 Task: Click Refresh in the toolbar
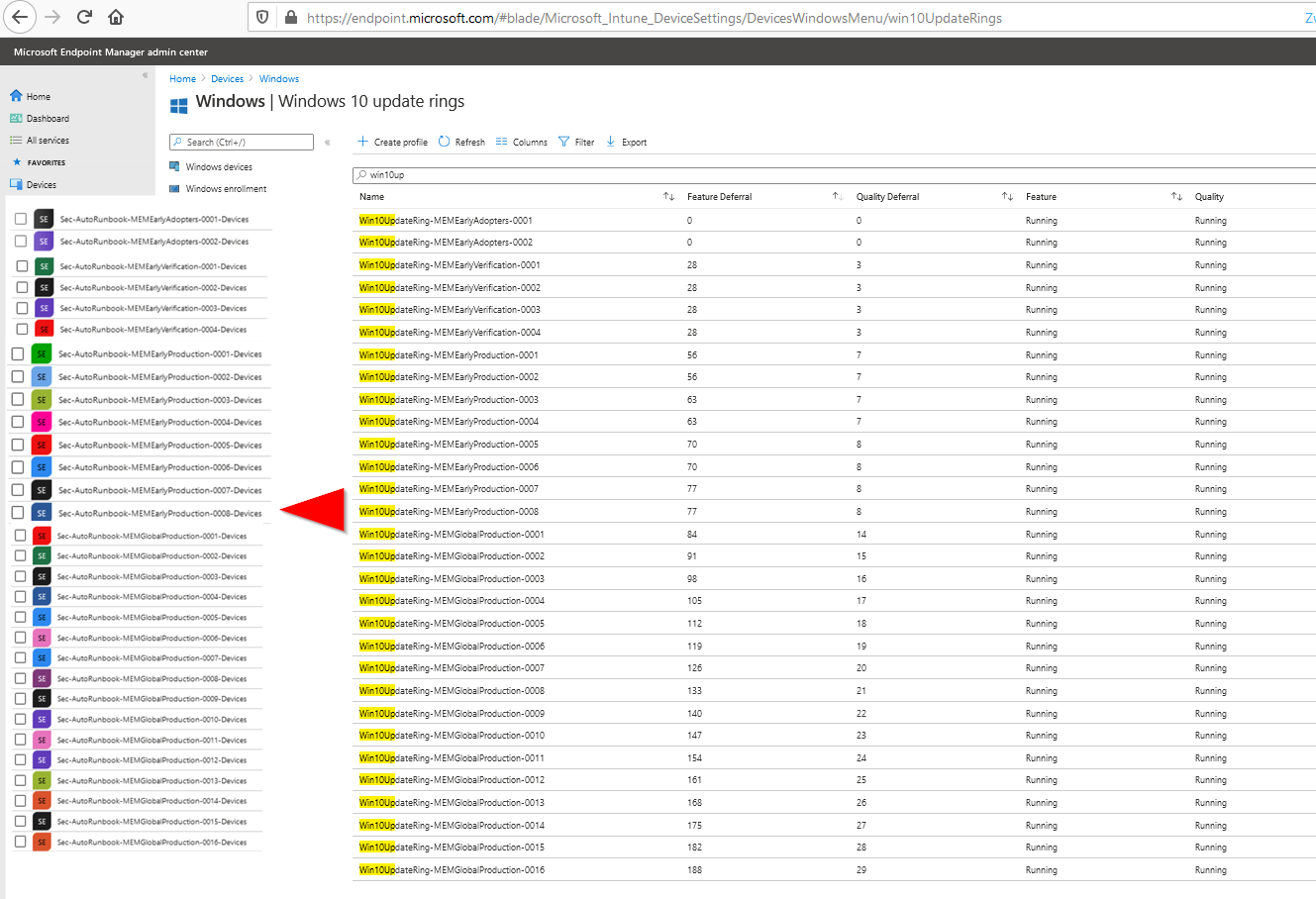(461, 142)
